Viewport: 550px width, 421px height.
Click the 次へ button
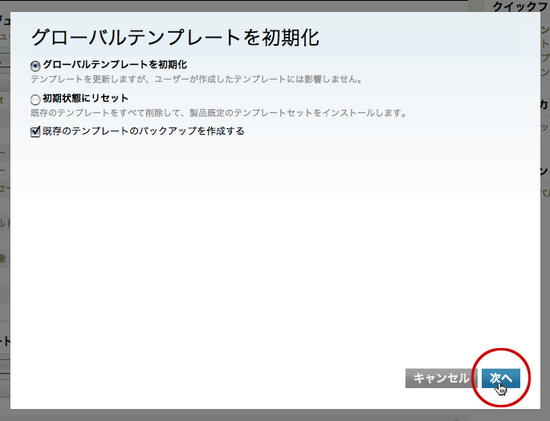[x=501, y=378]
